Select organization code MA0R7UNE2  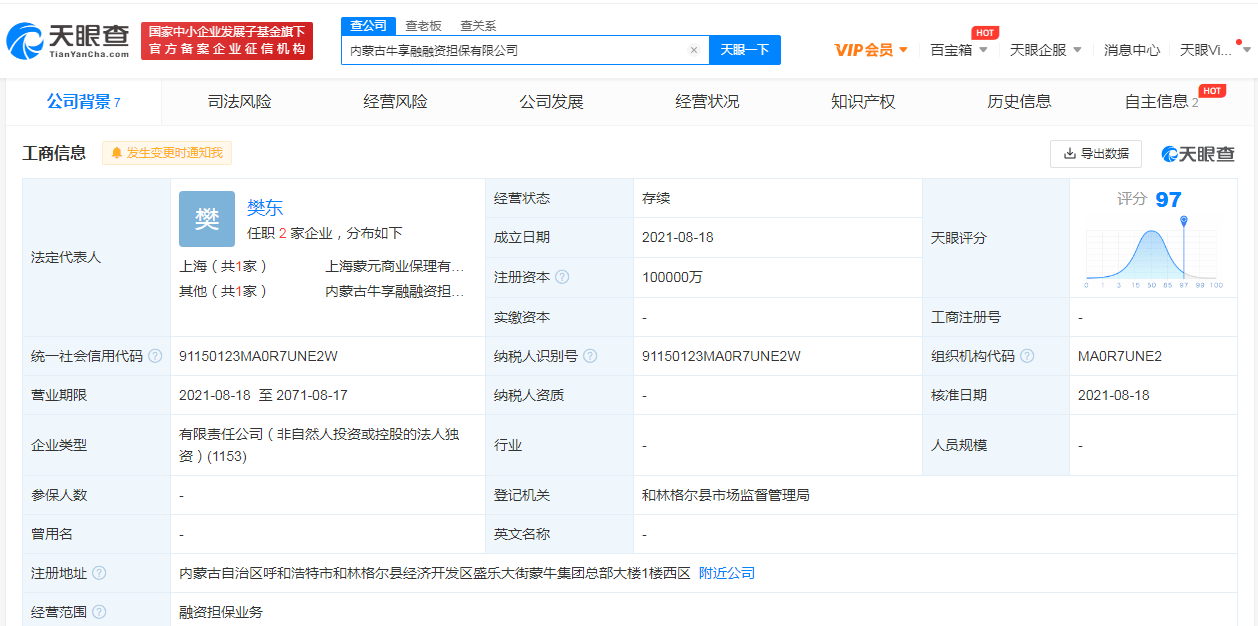1120,356
